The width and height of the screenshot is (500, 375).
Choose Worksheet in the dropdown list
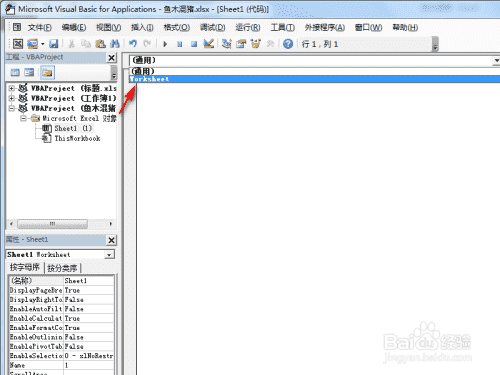(315, 79)
